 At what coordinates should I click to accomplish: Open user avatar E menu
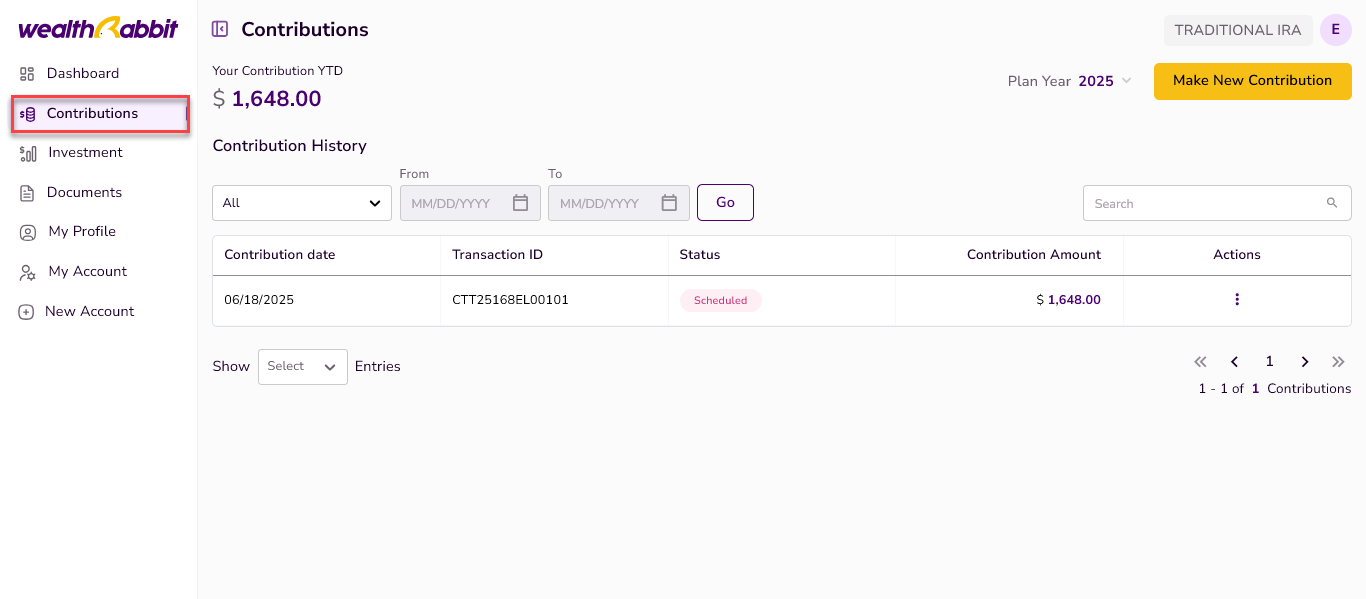1335,30
